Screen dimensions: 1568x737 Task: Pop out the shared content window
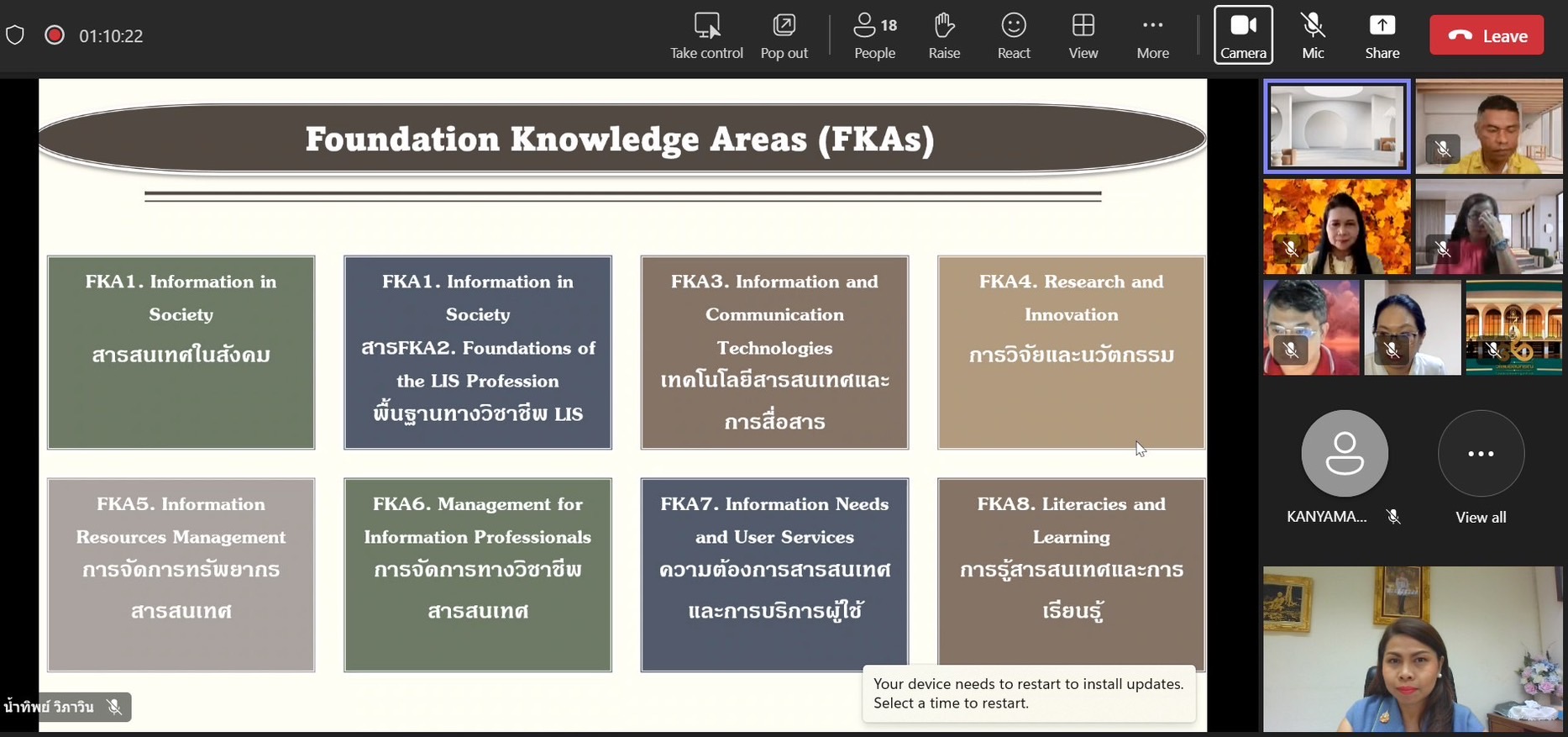(x=784, y=36)
